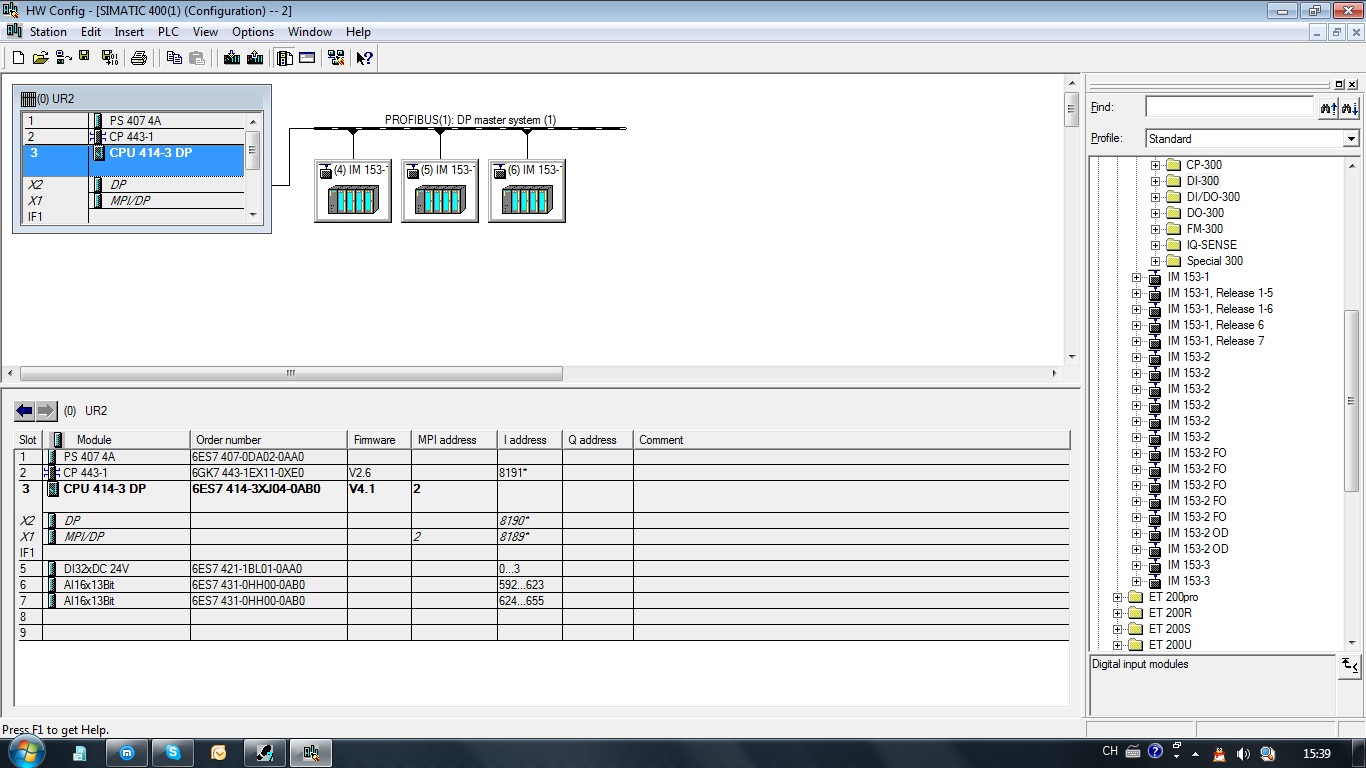Click the Open station toolbar icon

40,58
